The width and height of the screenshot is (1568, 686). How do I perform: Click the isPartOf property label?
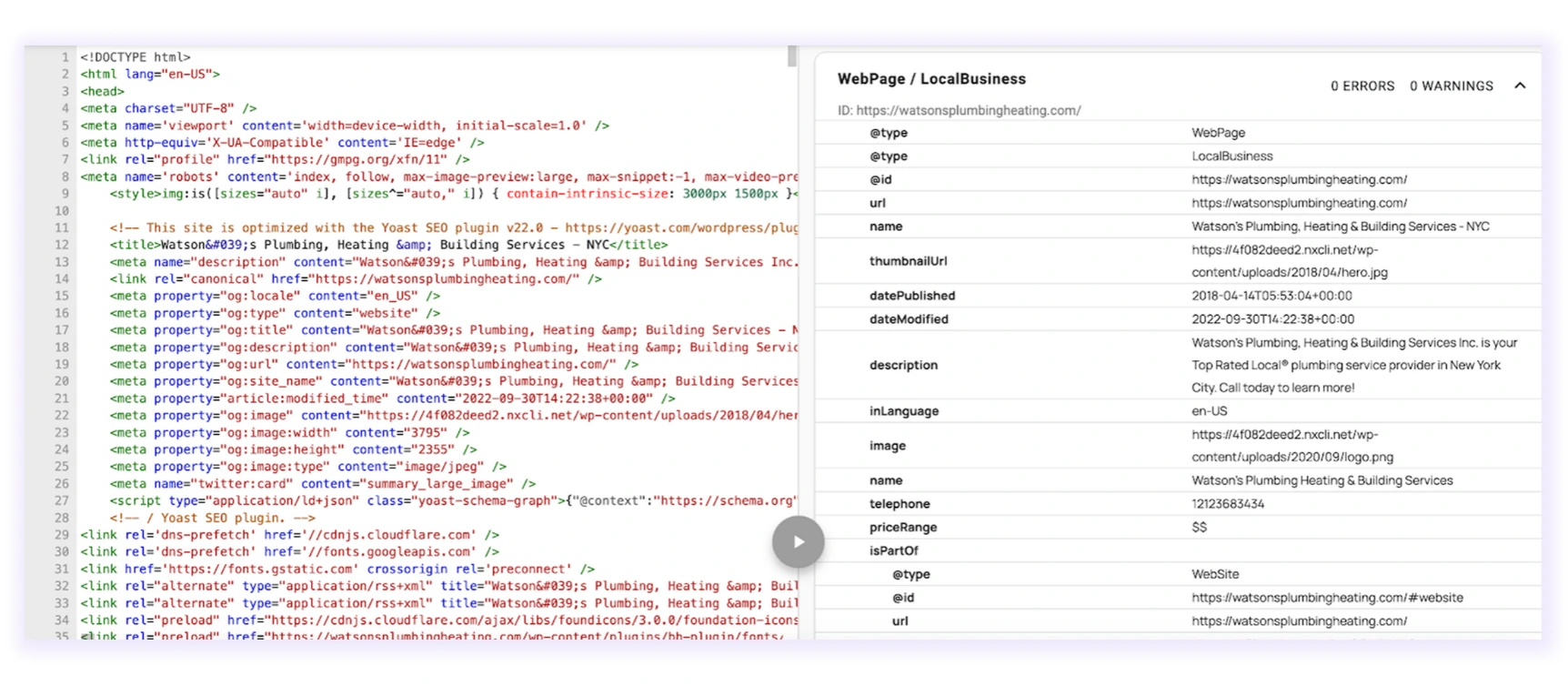(x=894, y=550)
